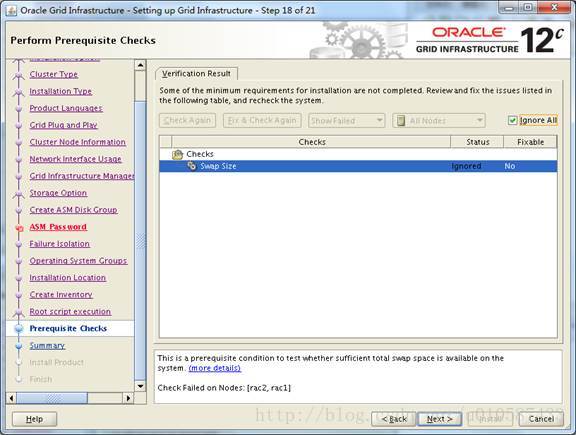Go back with the Back button
576x435 pixels.
click(394, 419)
